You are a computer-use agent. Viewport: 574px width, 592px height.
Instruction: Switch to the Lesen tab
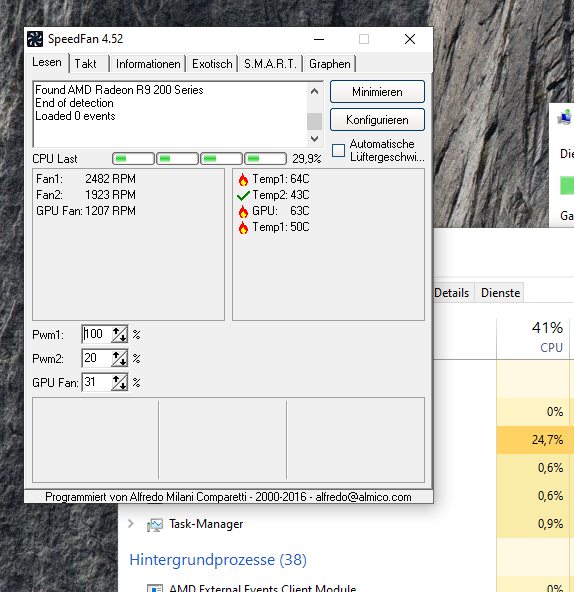(47, 62)
